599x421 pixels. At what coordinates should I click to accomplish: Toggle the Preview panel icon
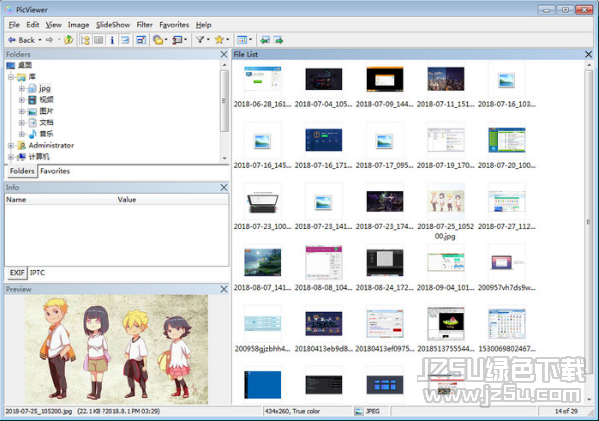point(125,40)
